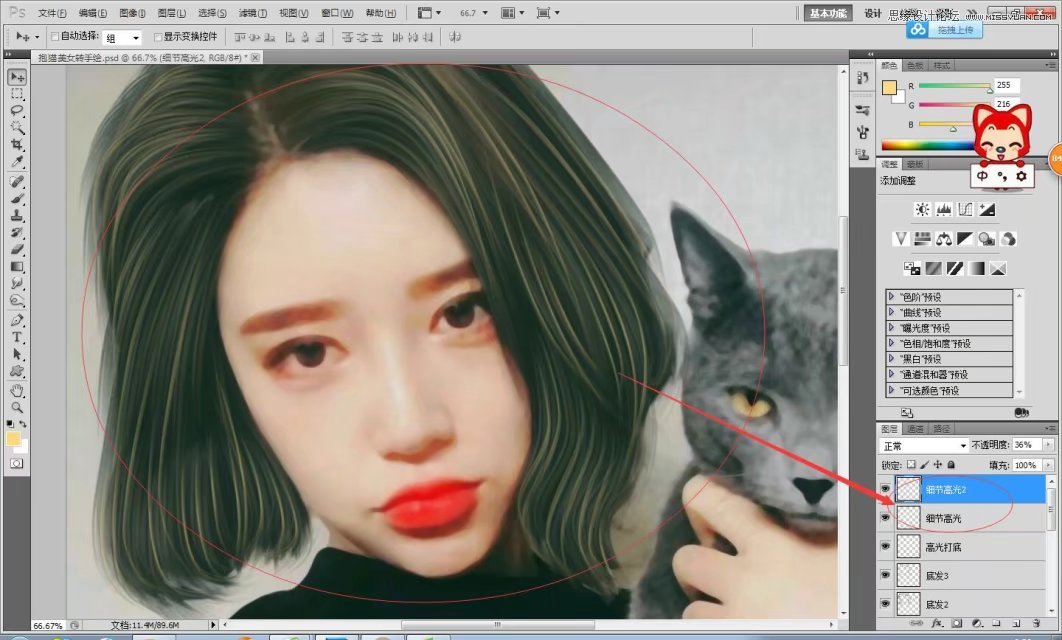Expand the "曝光度"预设 list

coord(891,328)
